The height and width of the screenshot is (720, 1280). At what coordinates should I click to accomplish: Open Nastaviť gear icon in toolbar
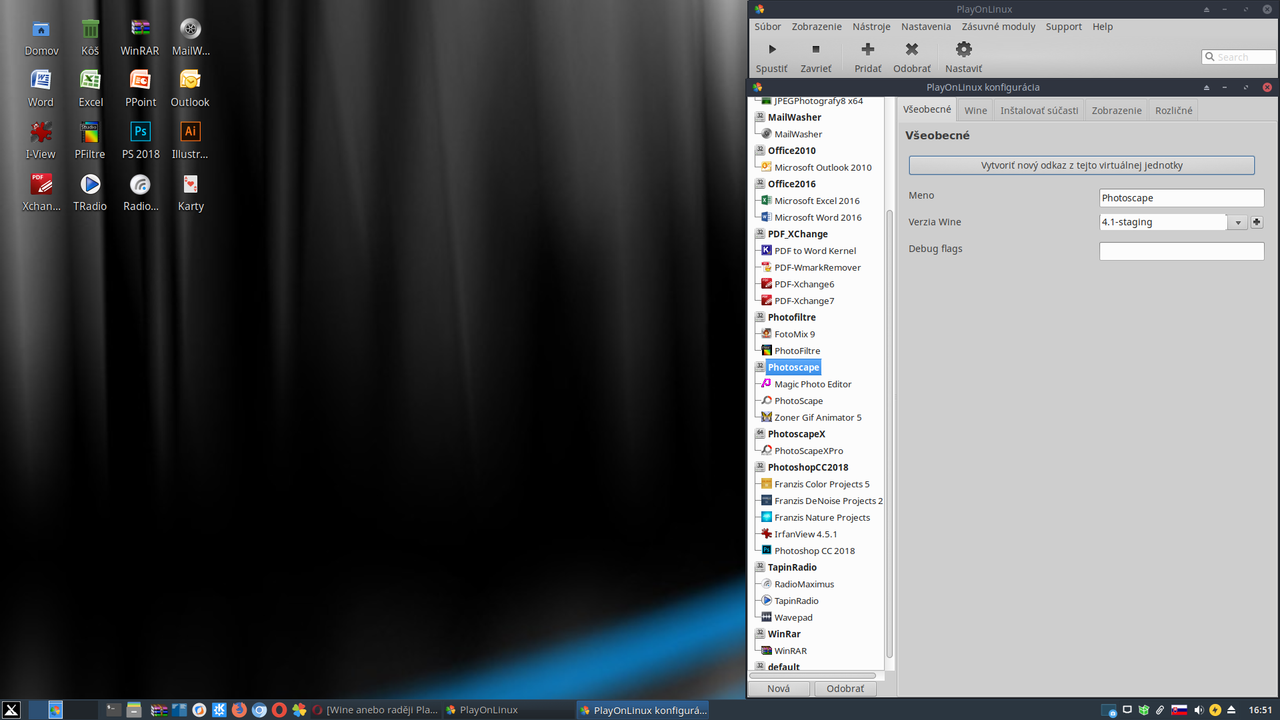point(963,49)
